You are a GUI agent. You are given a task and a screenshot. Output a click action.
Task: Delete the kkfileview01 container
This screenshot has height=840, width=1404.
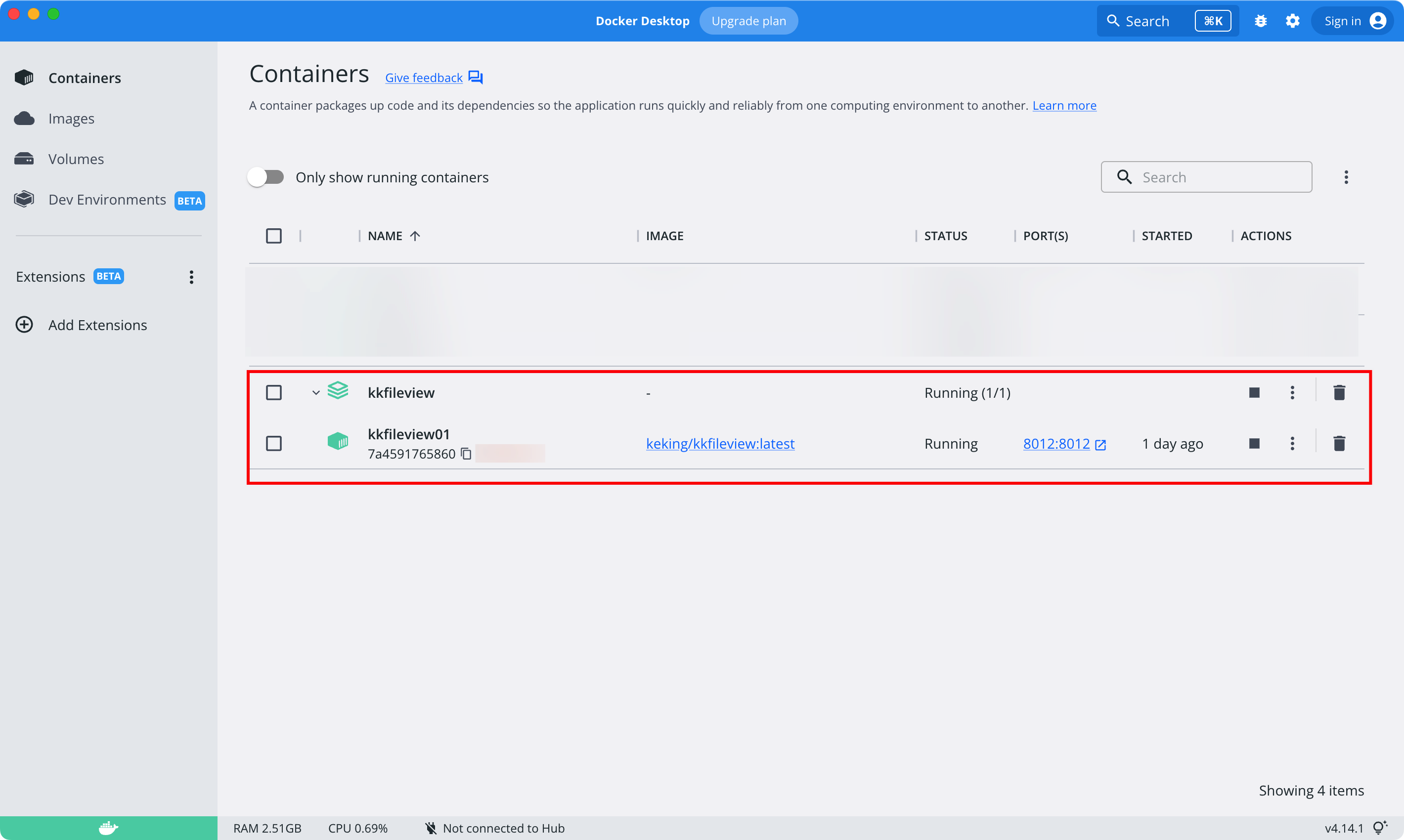pos(1339,443)
